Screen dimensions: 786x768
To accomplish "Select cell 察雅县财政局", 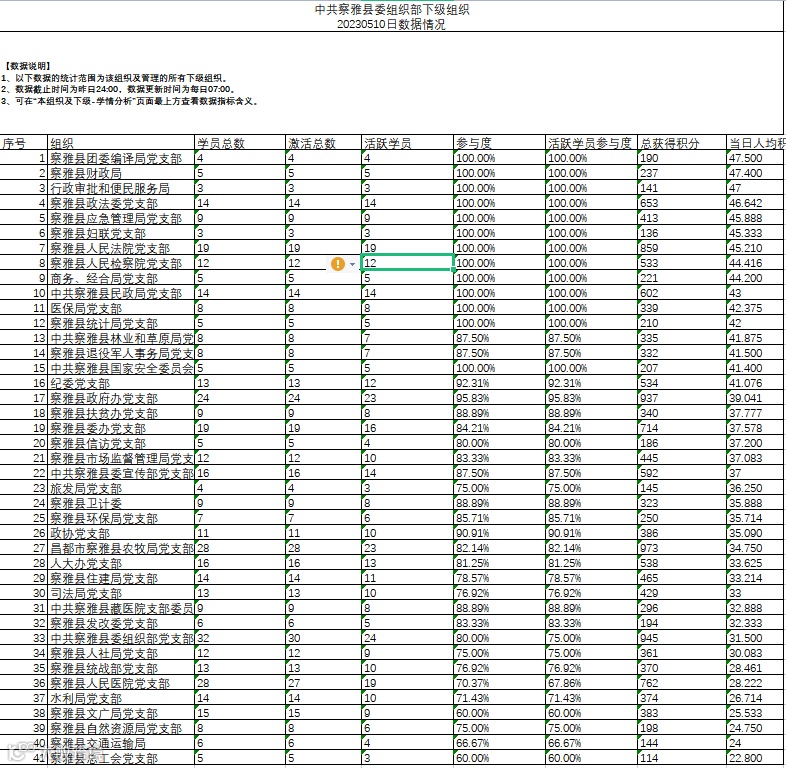I will [x=121, y=173].
